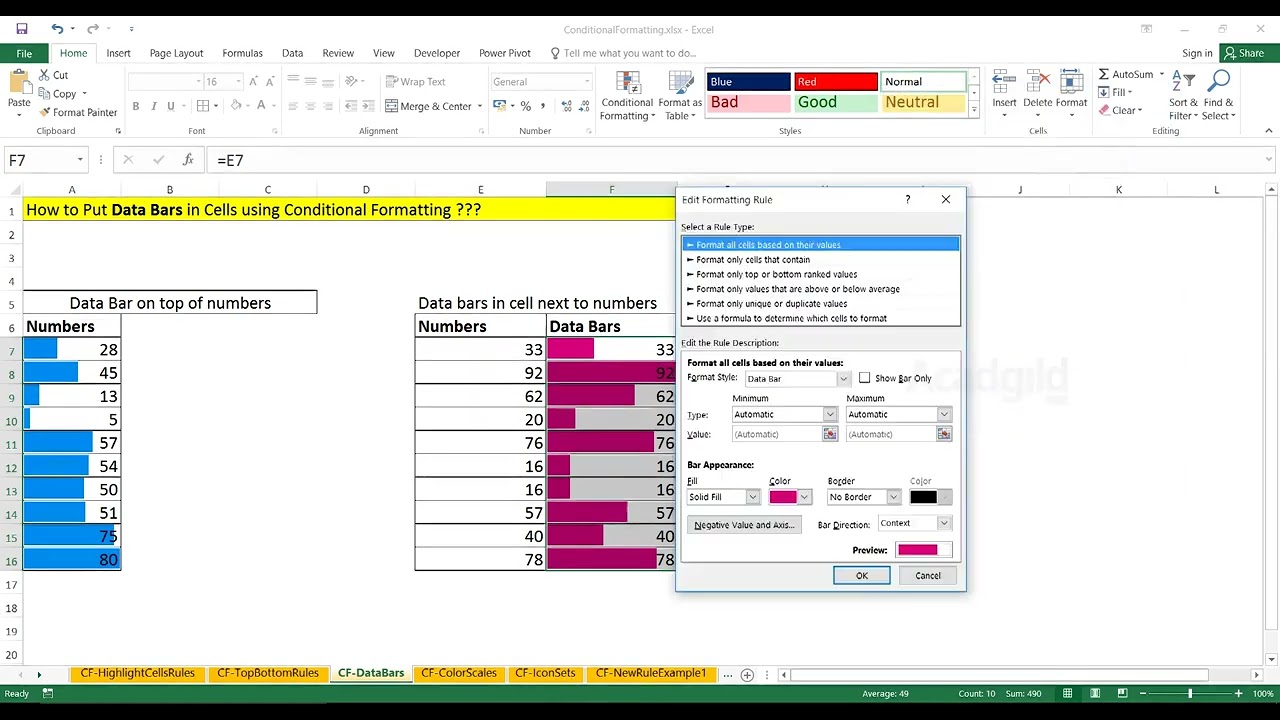Confirm the rule with OK

coord(862,576)
